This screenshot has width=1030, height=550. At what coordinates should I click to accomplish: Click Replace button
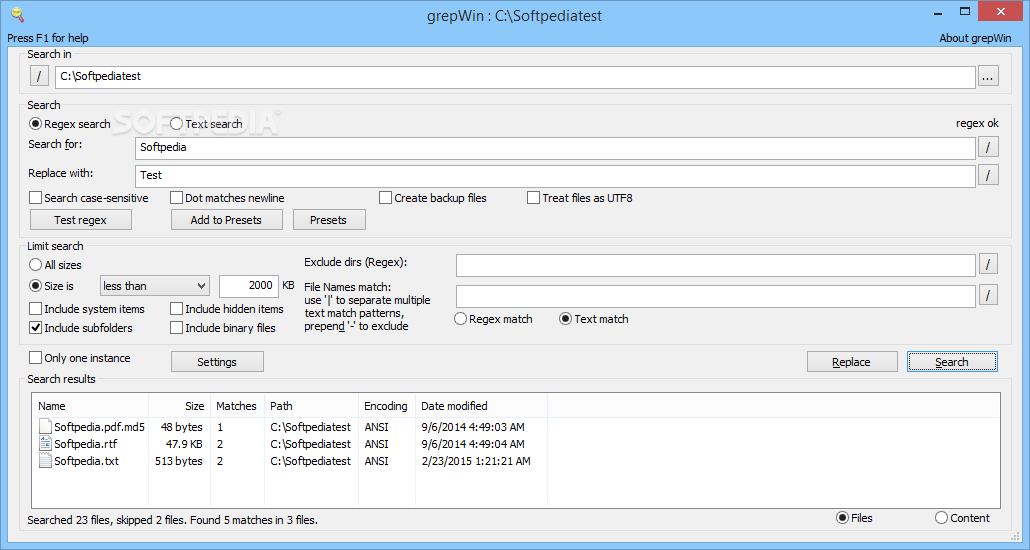(852, 362)
